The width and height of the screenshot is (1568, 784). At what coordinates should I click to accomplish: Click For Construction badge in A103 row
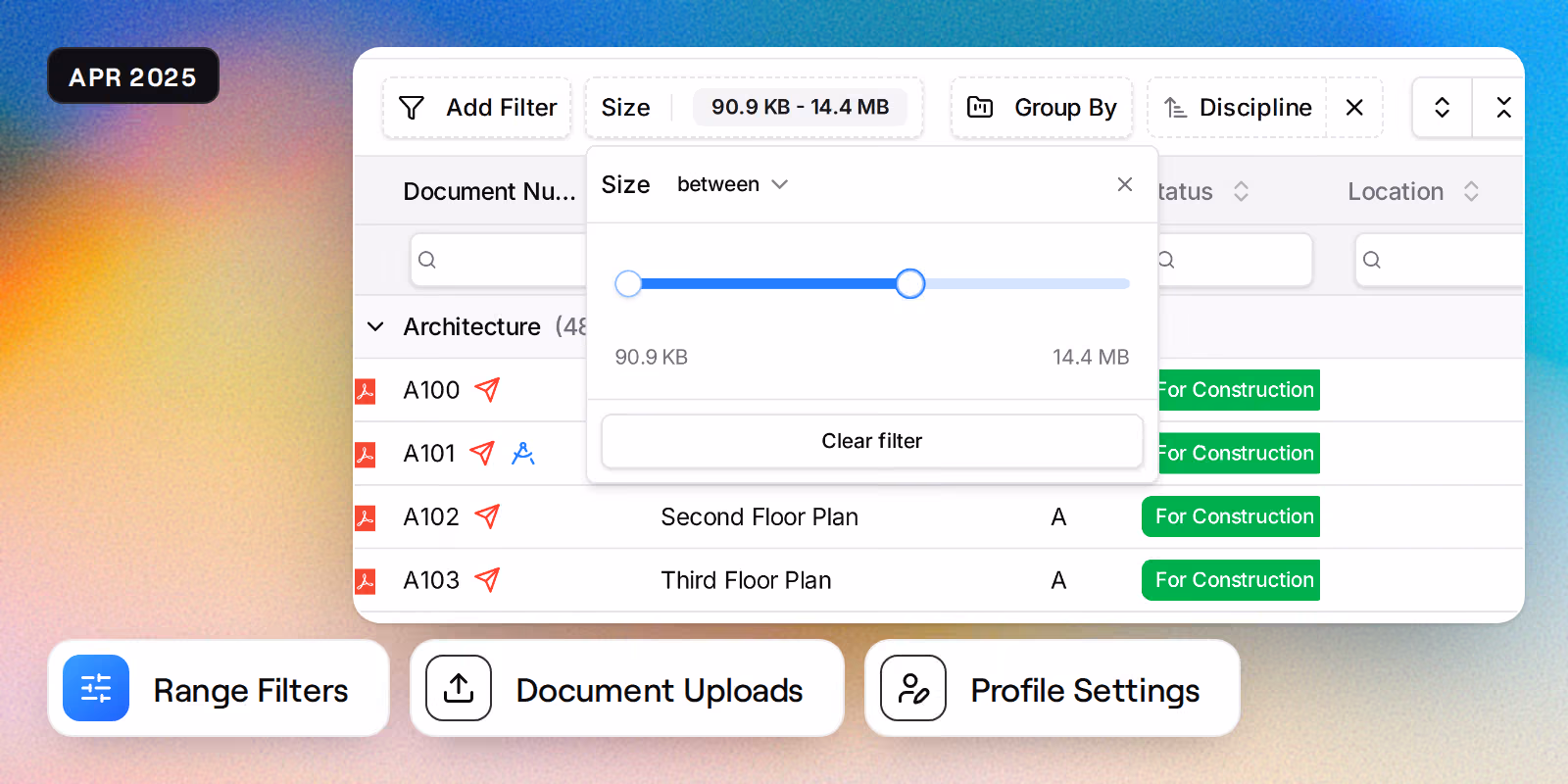tap(1231, 580)
